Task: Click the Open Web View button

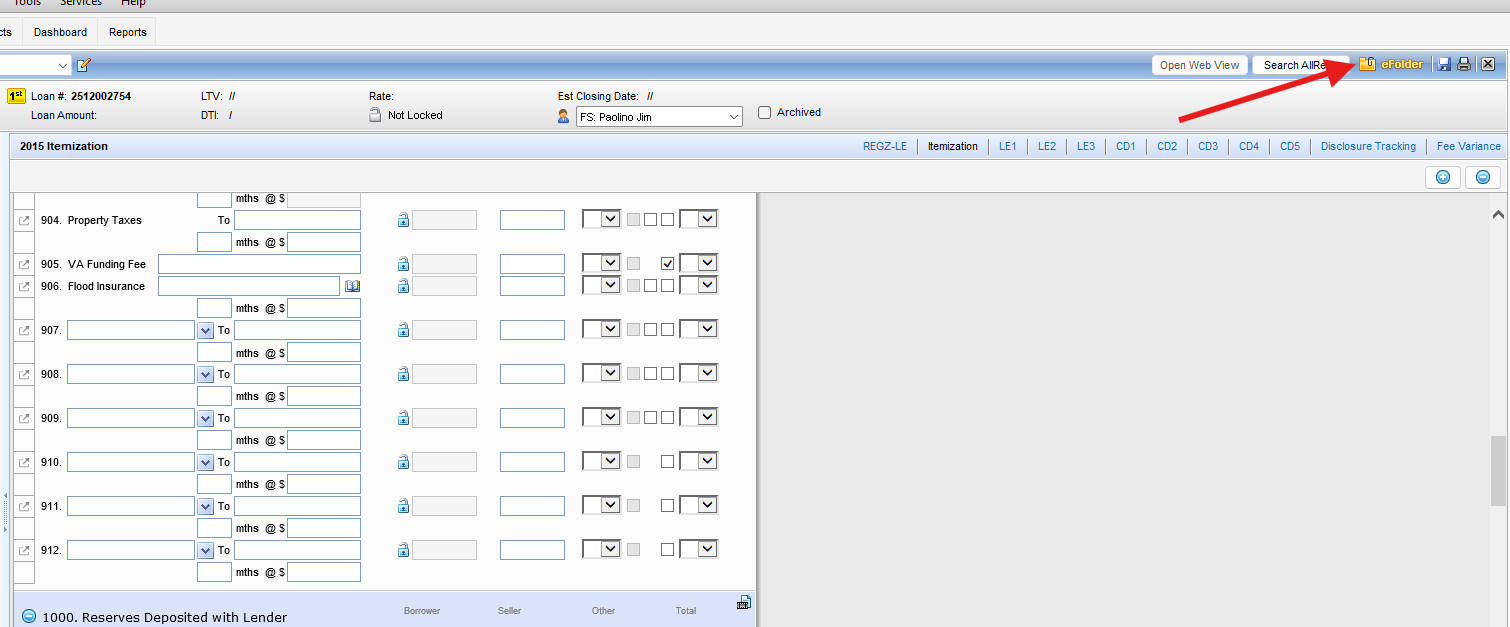Action: 1199,65
